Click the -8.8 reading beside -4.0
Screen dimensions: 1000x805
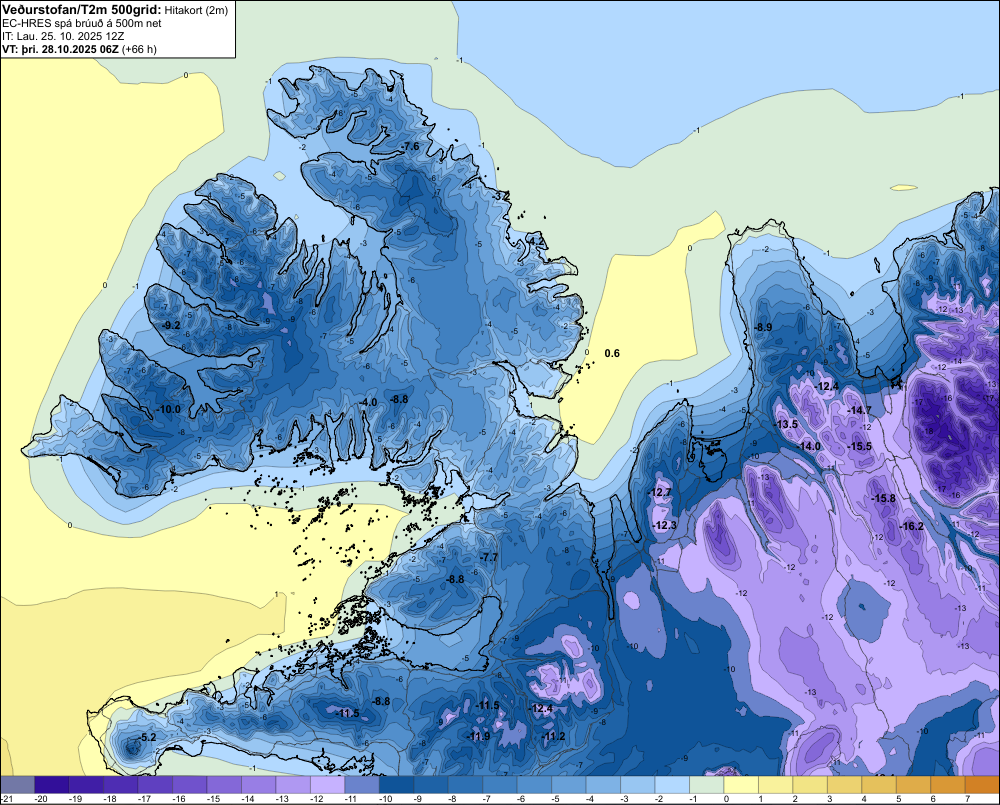(x=399, y=399)
